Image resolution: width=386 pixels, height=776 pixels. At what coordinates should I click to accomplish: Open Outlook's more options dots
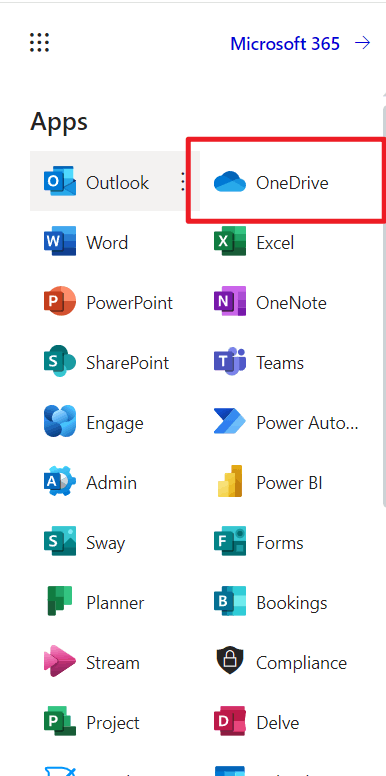coord(183,182)
